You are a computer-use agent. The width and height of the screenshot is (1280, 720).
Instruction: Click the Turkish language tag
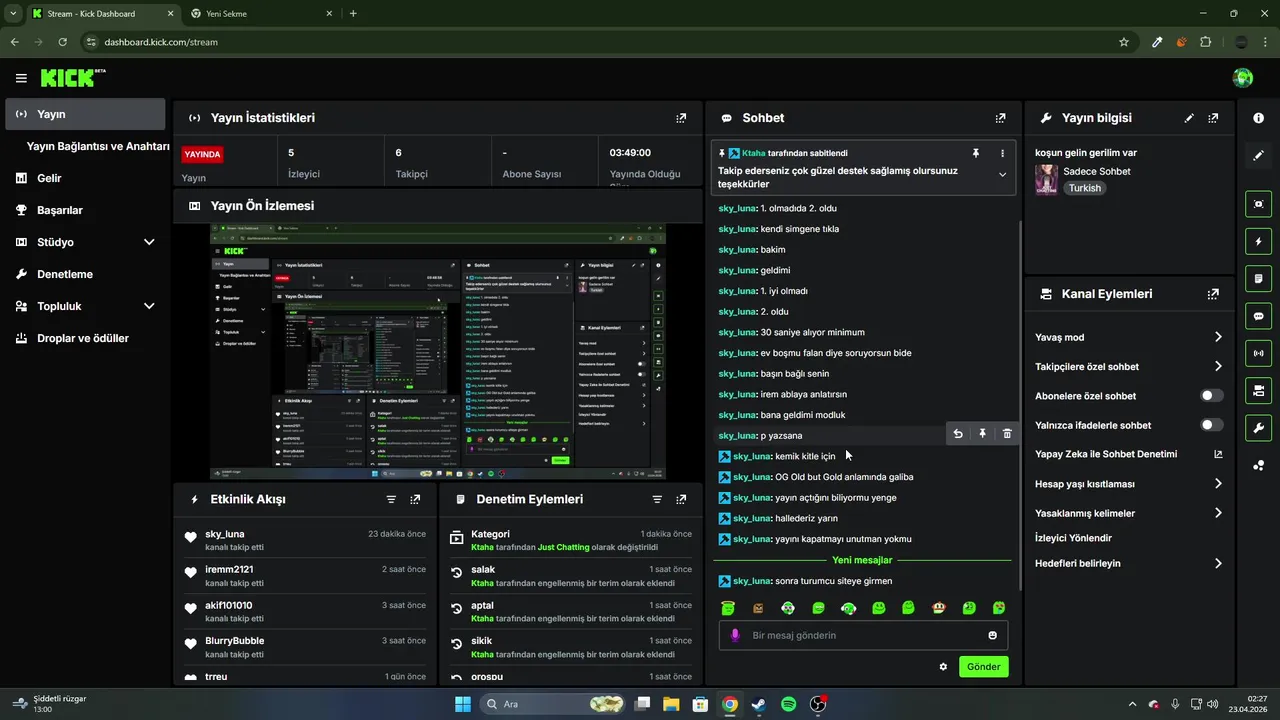(1084, 188)
